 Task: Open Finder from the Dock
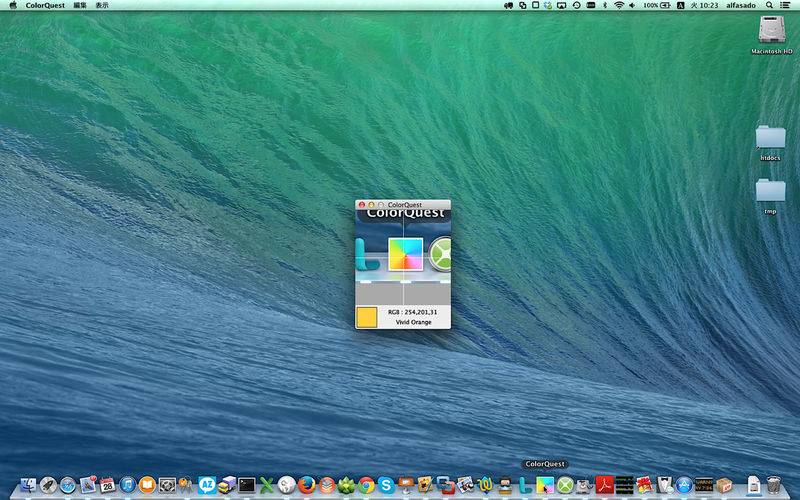pos(28,485)
